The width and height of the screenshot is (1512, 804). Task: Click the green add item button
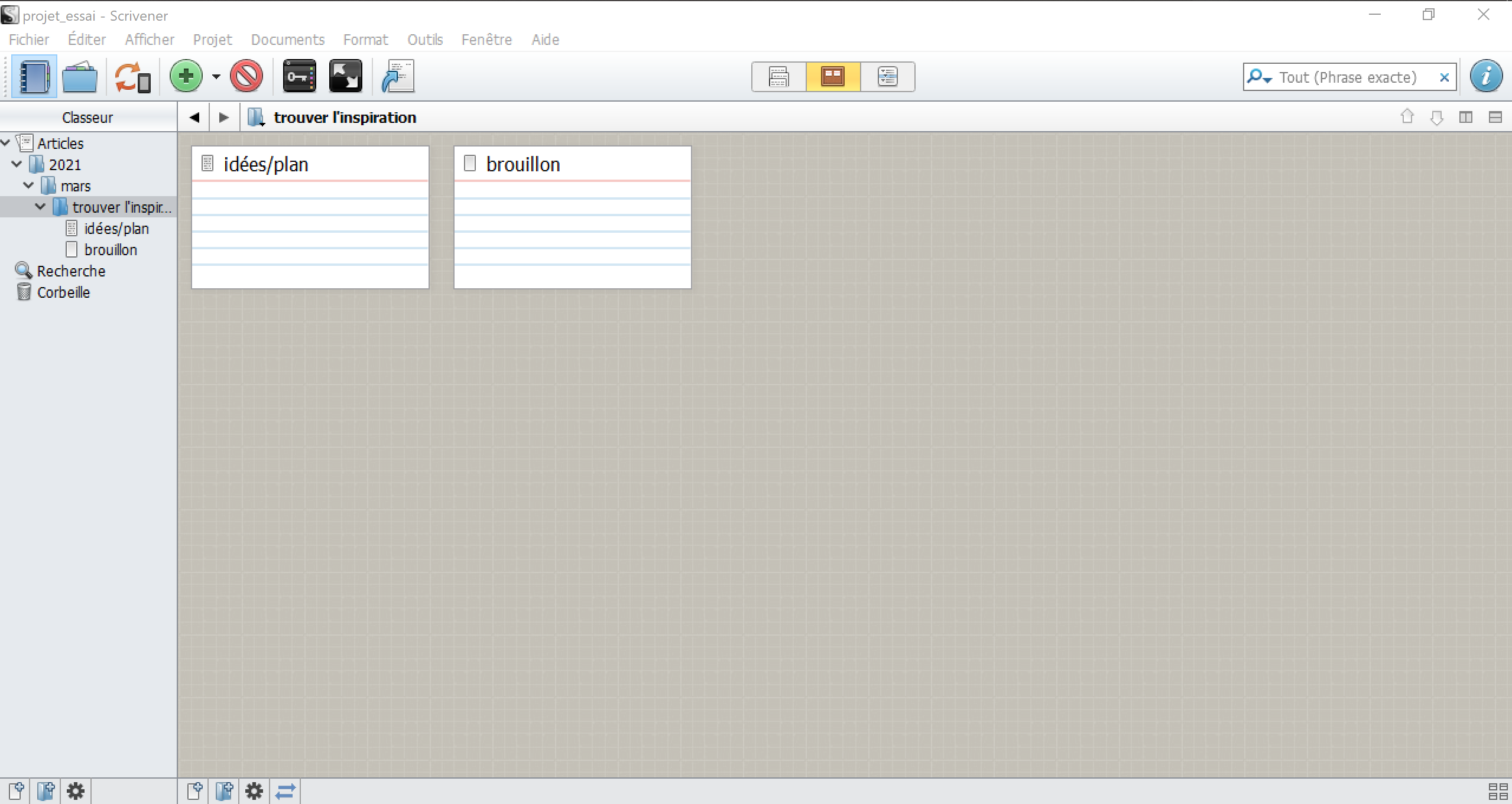pos(186,76)
